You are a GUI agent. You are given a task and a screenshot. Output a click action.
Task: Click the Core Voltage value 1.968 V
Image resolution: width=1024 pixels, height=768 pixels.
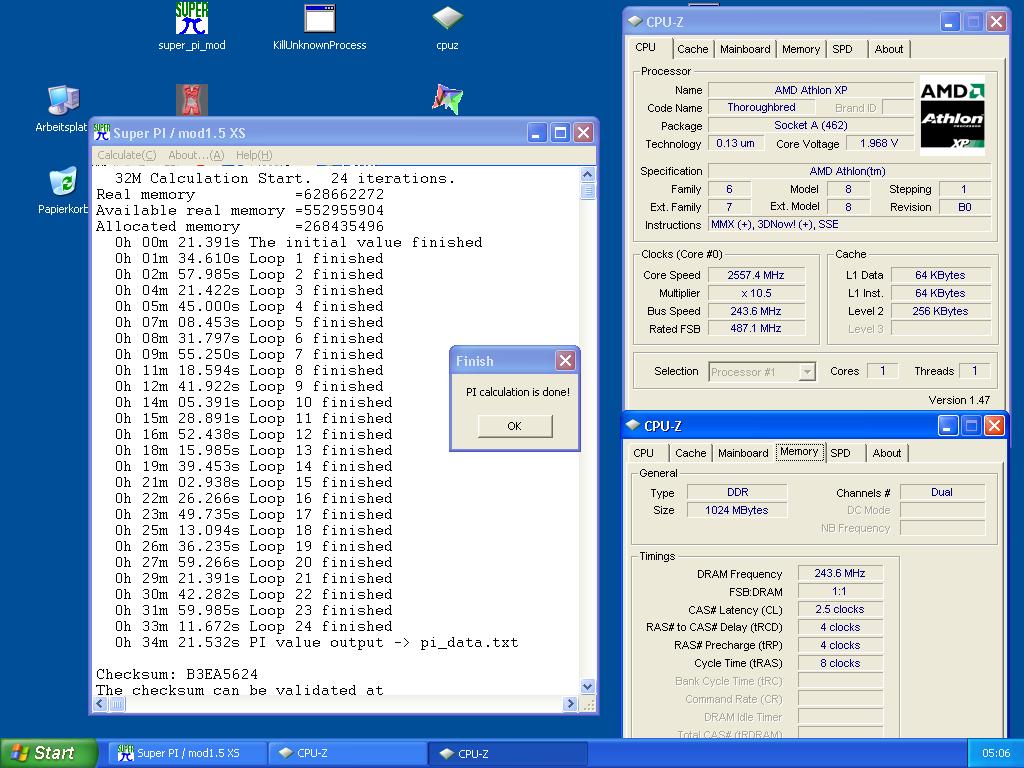(x=879, y=143)
